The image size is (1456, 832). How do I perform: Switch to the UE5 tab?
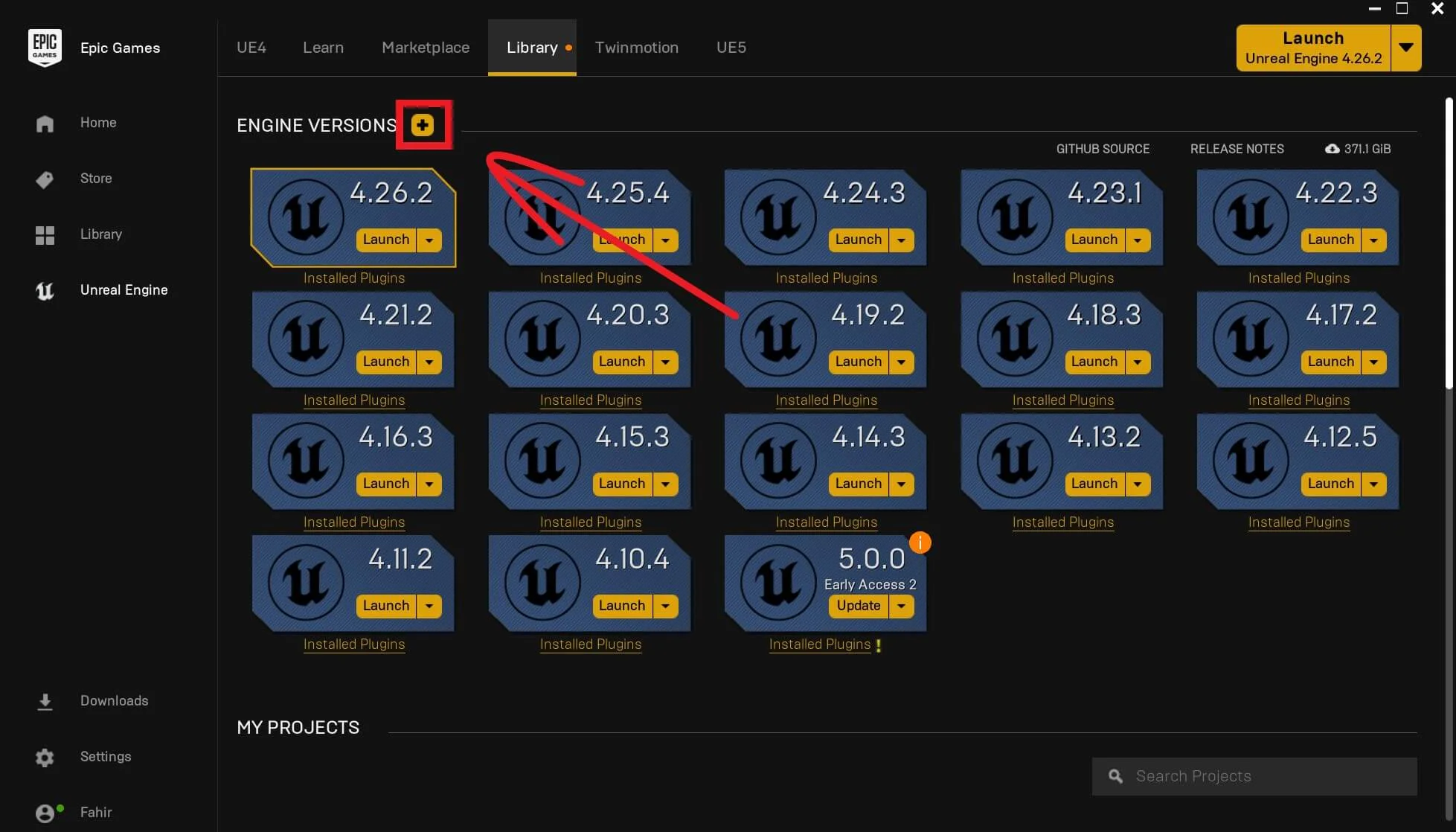coord(731,48)
